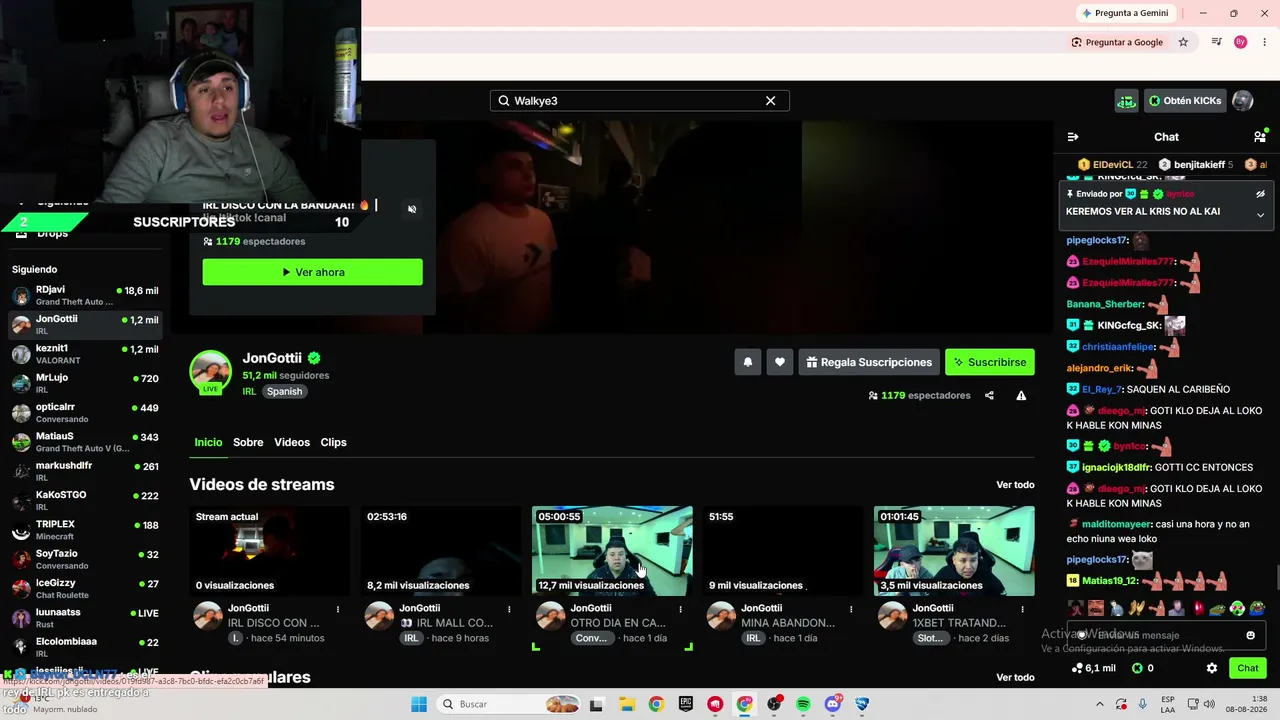Report the channel using warning icon
The image size is (1280, 720).
coord(1021,396)
